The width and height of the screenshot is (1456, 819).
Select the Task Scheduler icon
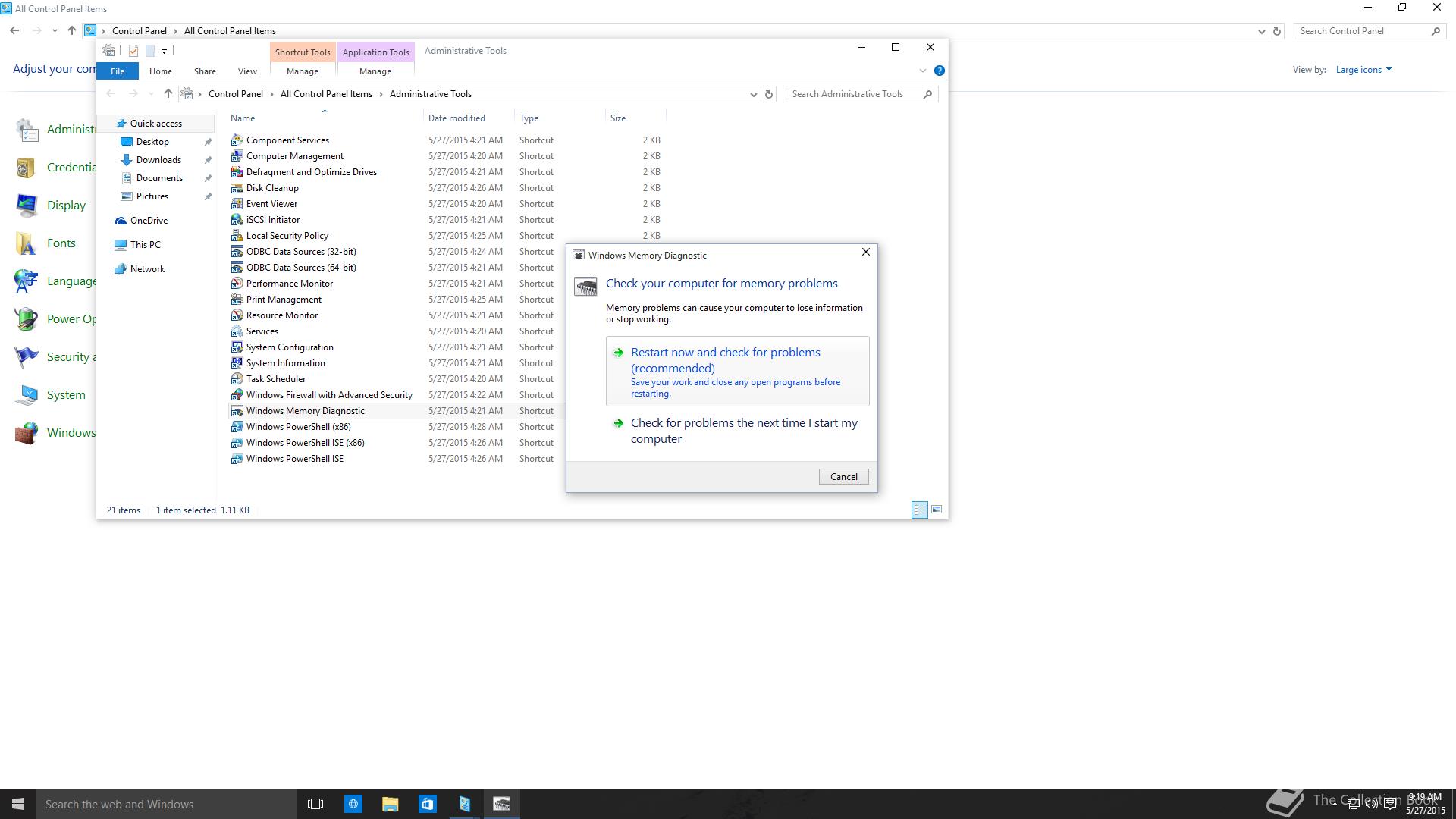pos(237,379)
